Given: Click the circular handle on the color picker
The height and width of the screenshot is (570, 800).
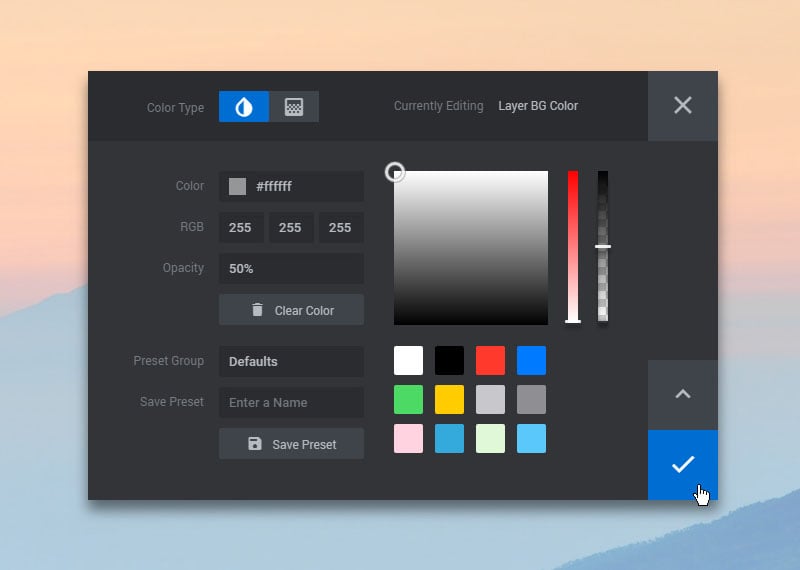Looking at the screenshot, I should 395,172.
